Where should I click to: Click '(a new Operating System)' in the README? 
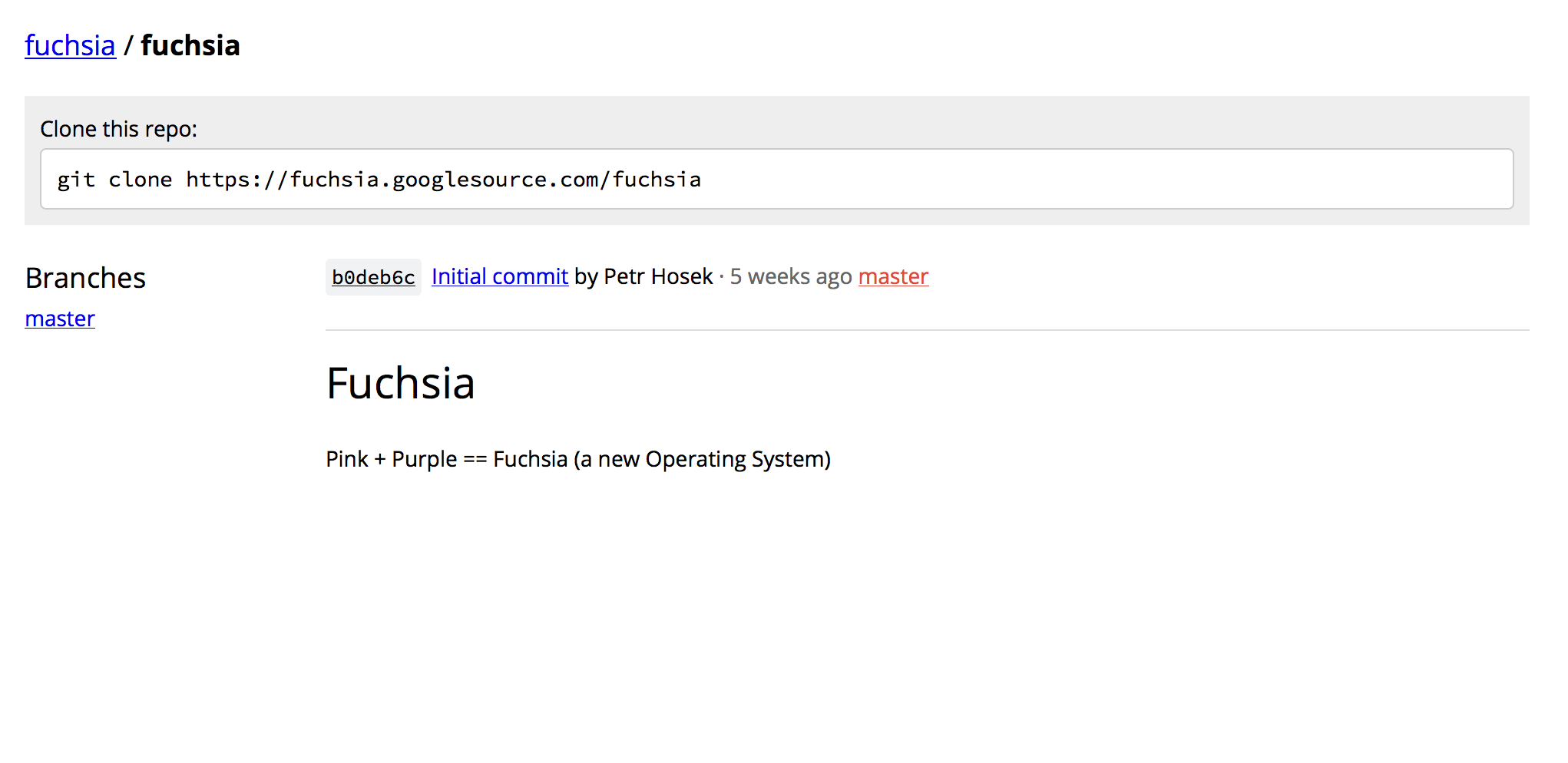pyautogui.click(x=702, y=459)
